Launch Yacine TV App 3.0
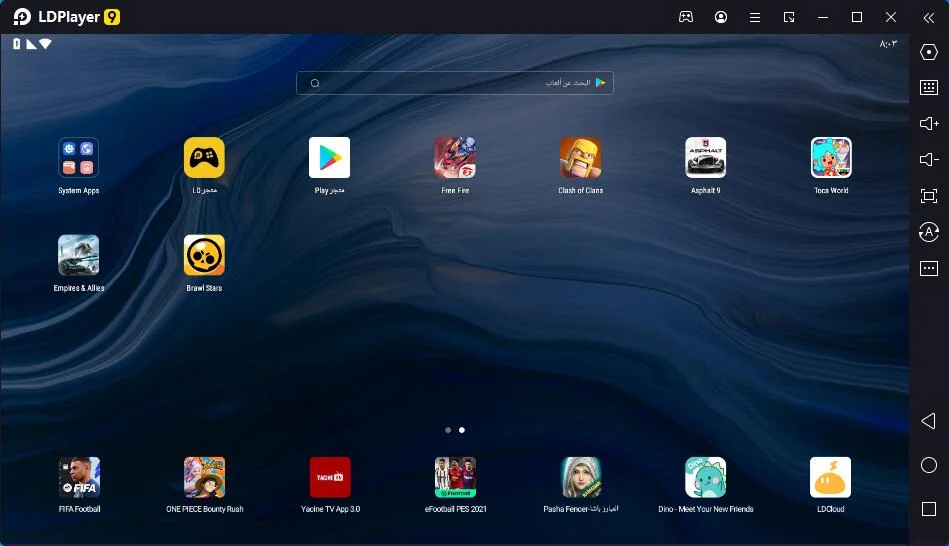 coord(330,478)
